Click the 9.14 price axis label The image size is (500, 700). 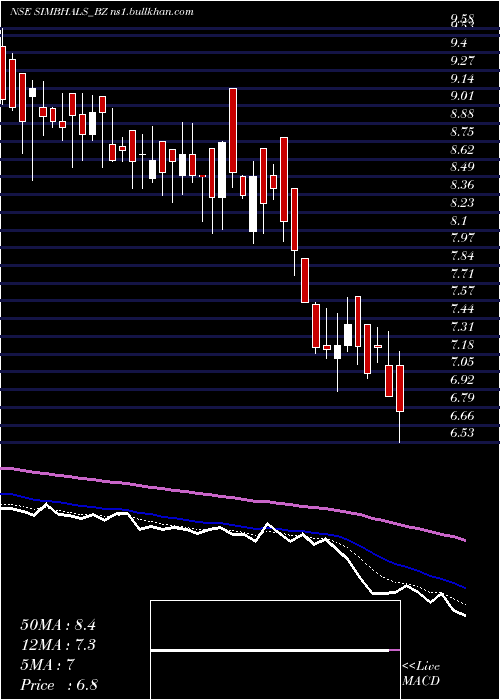coord(462,79)
